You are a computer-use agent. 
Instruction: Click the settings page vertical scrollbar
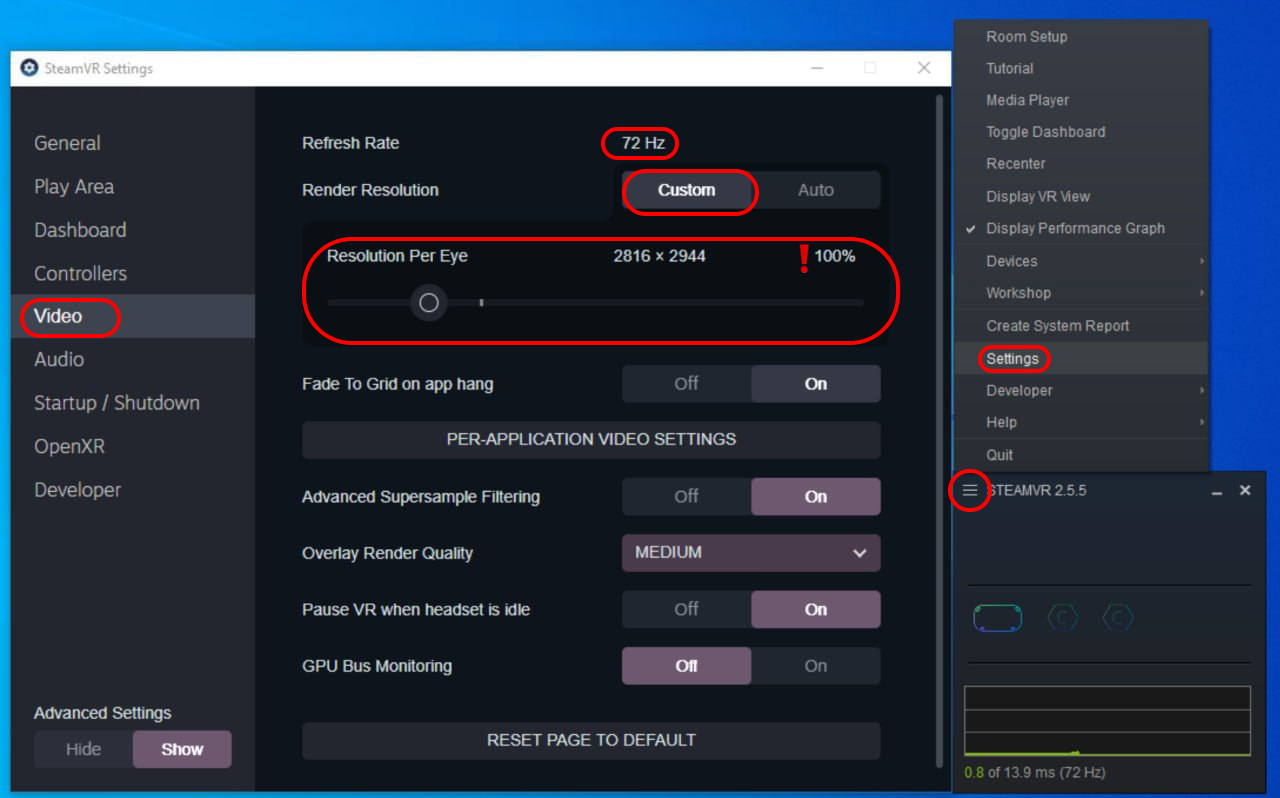coord(938,430)
